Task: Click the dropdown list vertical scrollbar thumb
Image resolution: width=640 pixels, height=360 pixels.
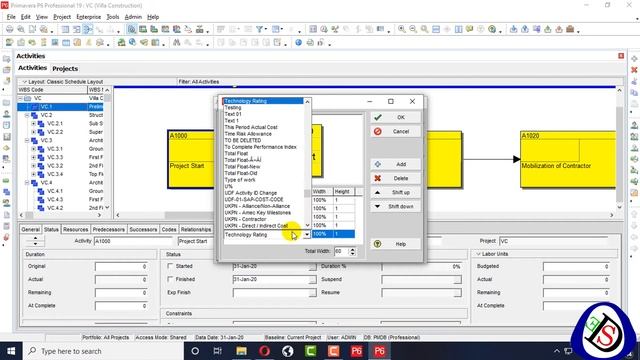Action: point(307,193)
